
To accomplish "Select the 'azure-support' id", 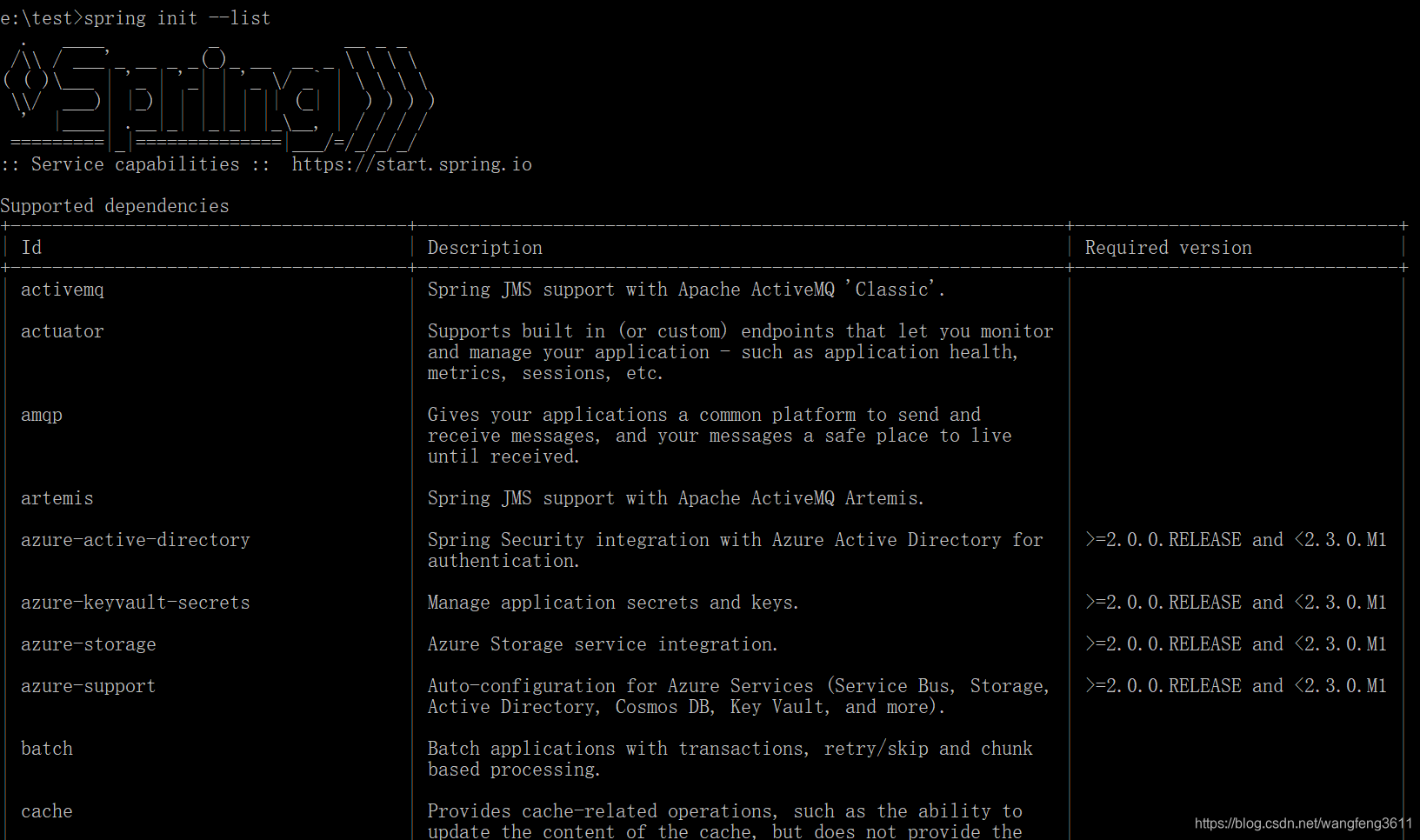I will click(x=89, y=686).
